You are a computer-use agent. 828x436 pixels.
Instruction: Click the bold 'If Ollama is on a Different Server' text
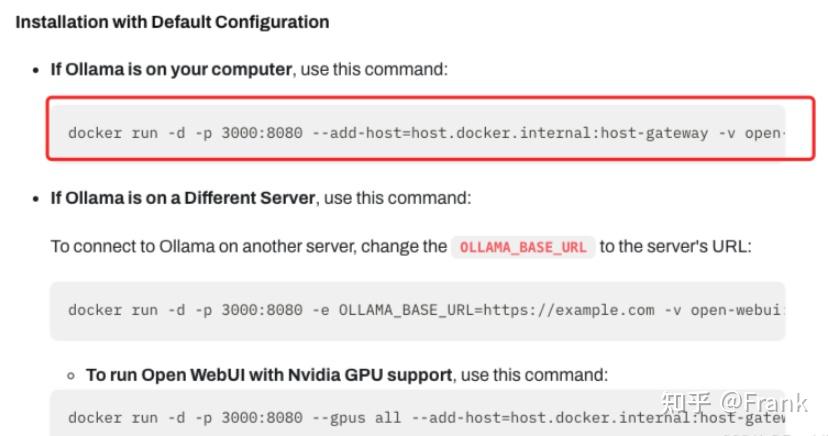[x=183, y=198]
